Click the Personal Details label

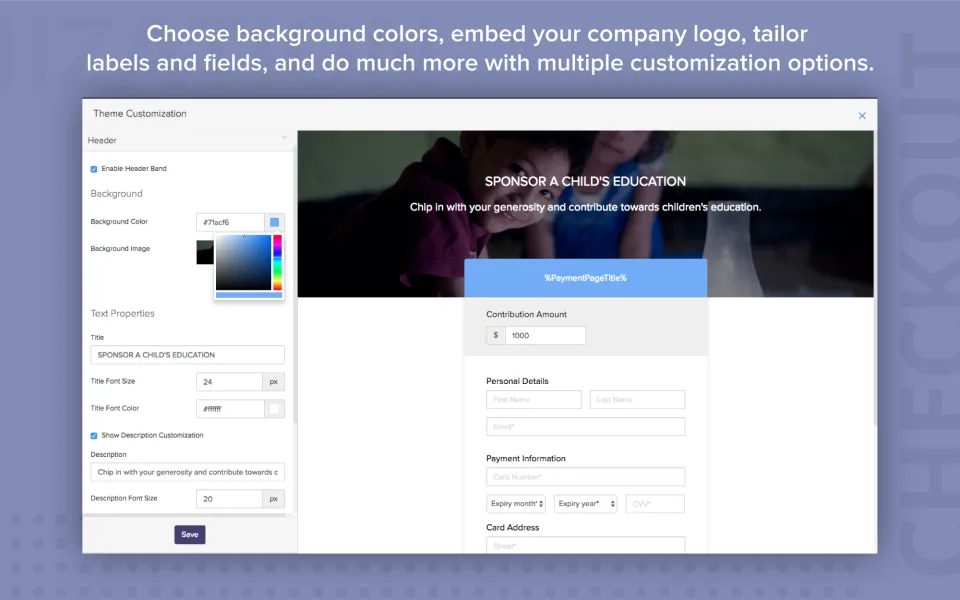point(517,381)
